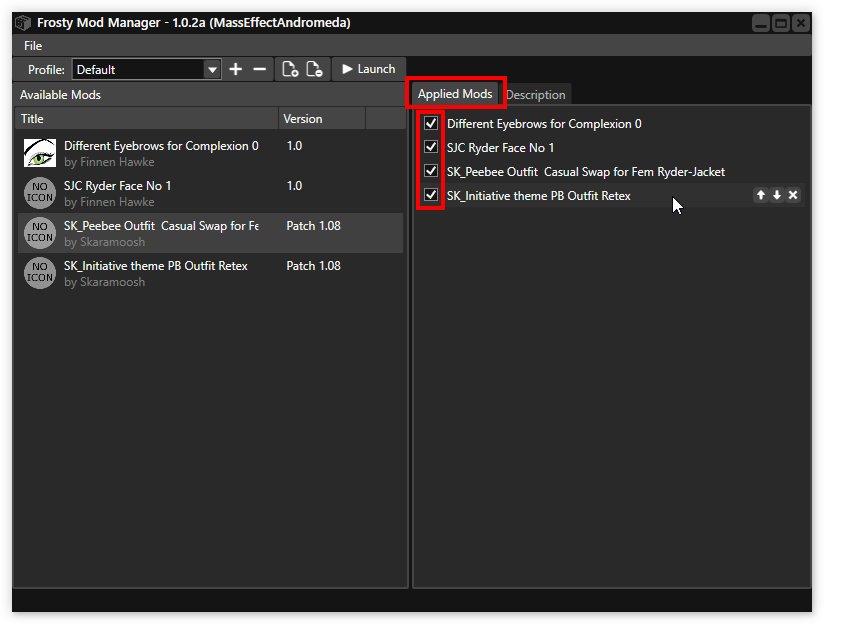The image size is (846, 633).
Task: Uncheck Different Eyebrows for Complexion 0
Action: click(431, 124)
